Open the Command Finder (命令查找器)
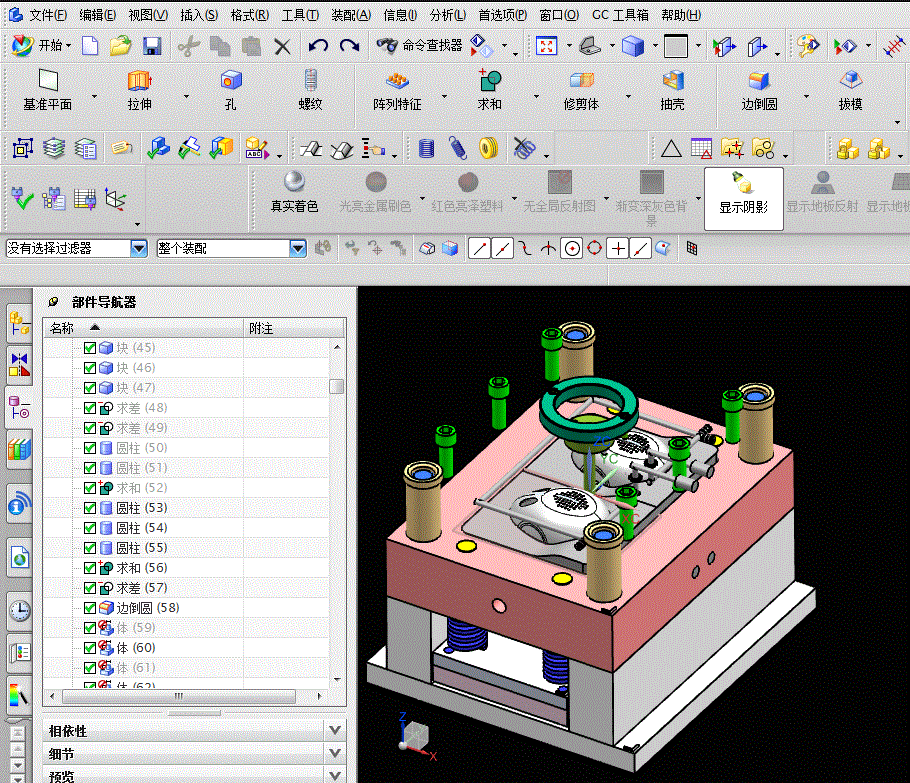910x783 pixels. (x=418, y=45)
